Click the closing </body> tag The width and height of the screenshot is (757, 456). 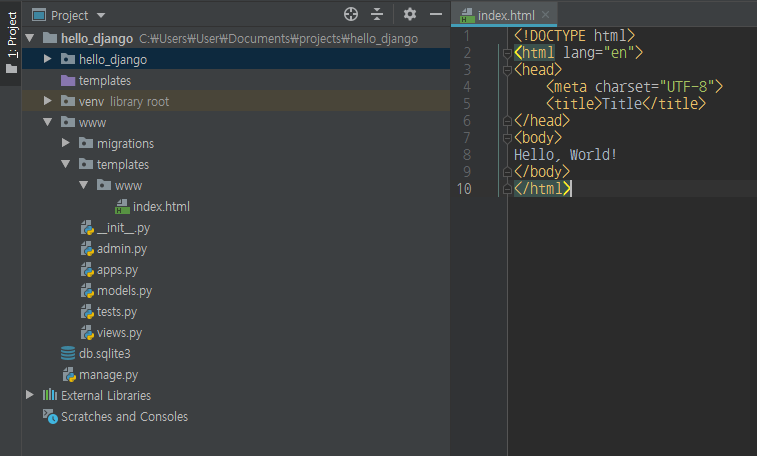pos(542,172)
